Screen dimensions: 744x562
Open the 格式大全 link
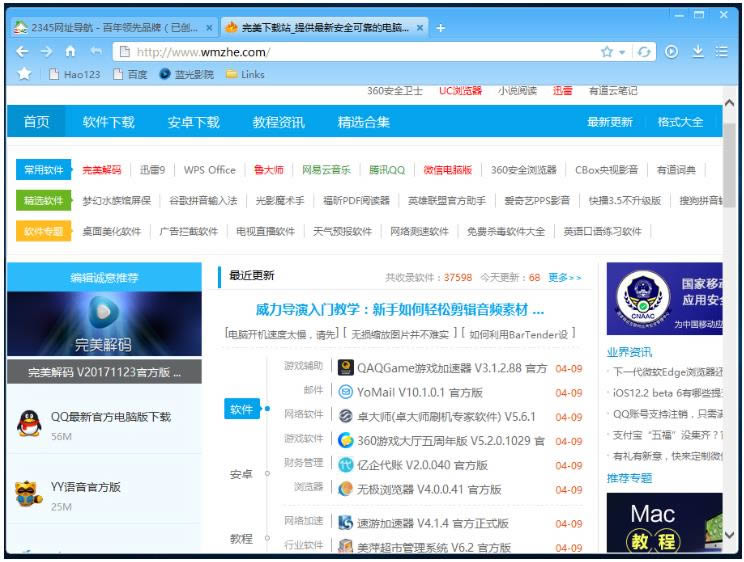(x=680, y=122)
